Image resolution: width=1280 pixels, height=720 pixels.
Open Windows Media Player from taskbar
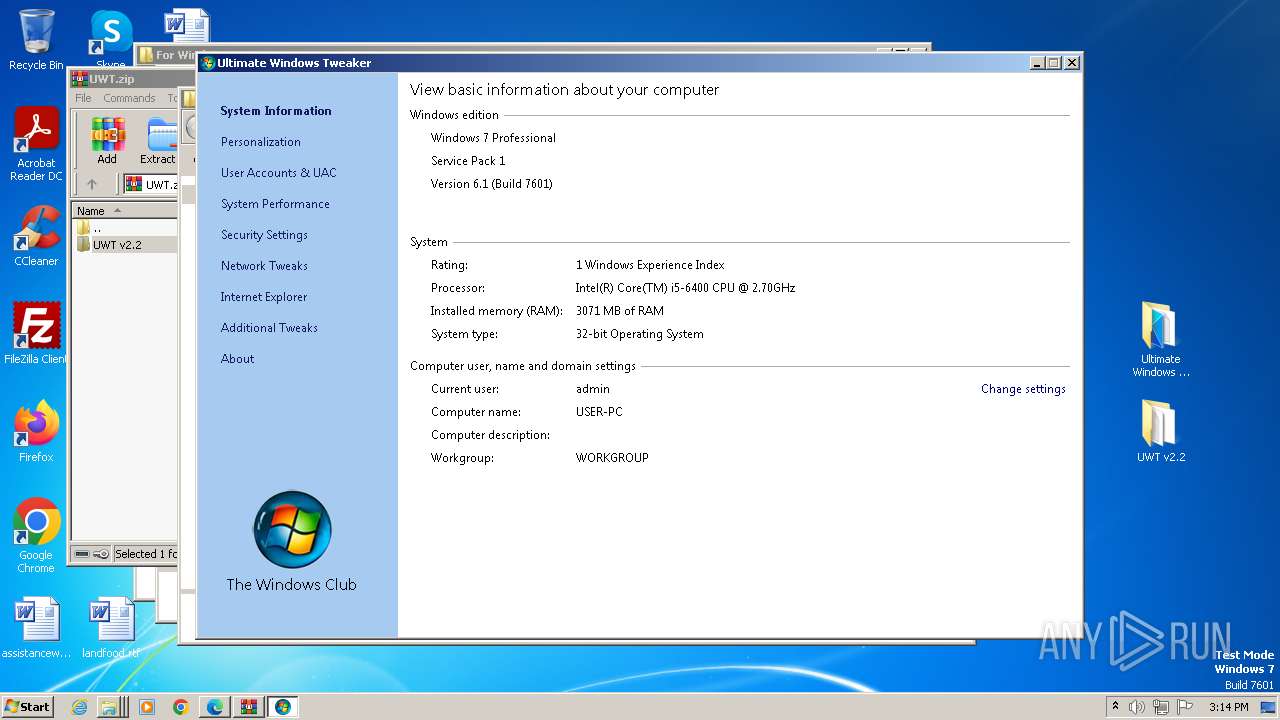(147, 707)
